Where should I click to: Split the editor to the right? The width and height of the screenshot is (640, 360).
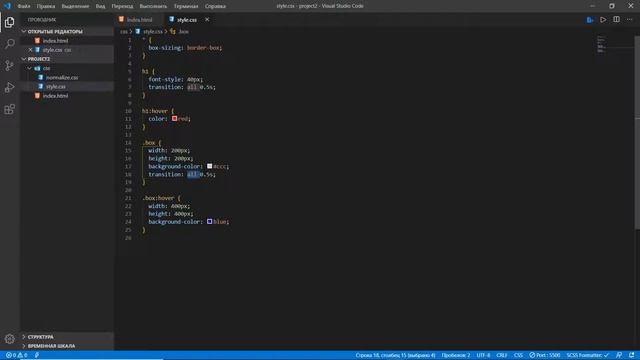616,20
